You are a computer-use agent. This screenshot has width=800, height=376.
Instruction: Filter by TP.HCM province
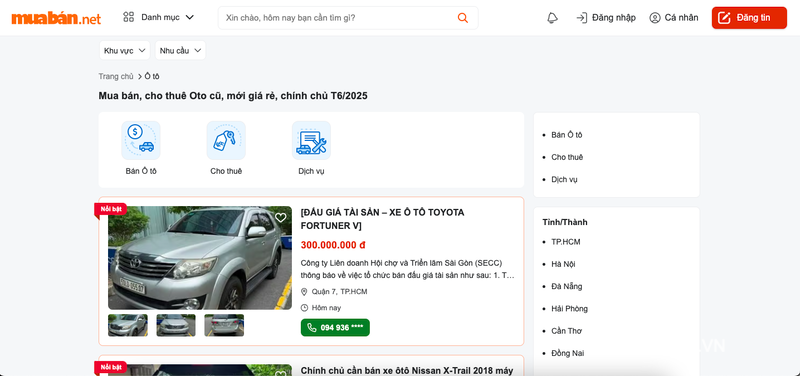566,242
